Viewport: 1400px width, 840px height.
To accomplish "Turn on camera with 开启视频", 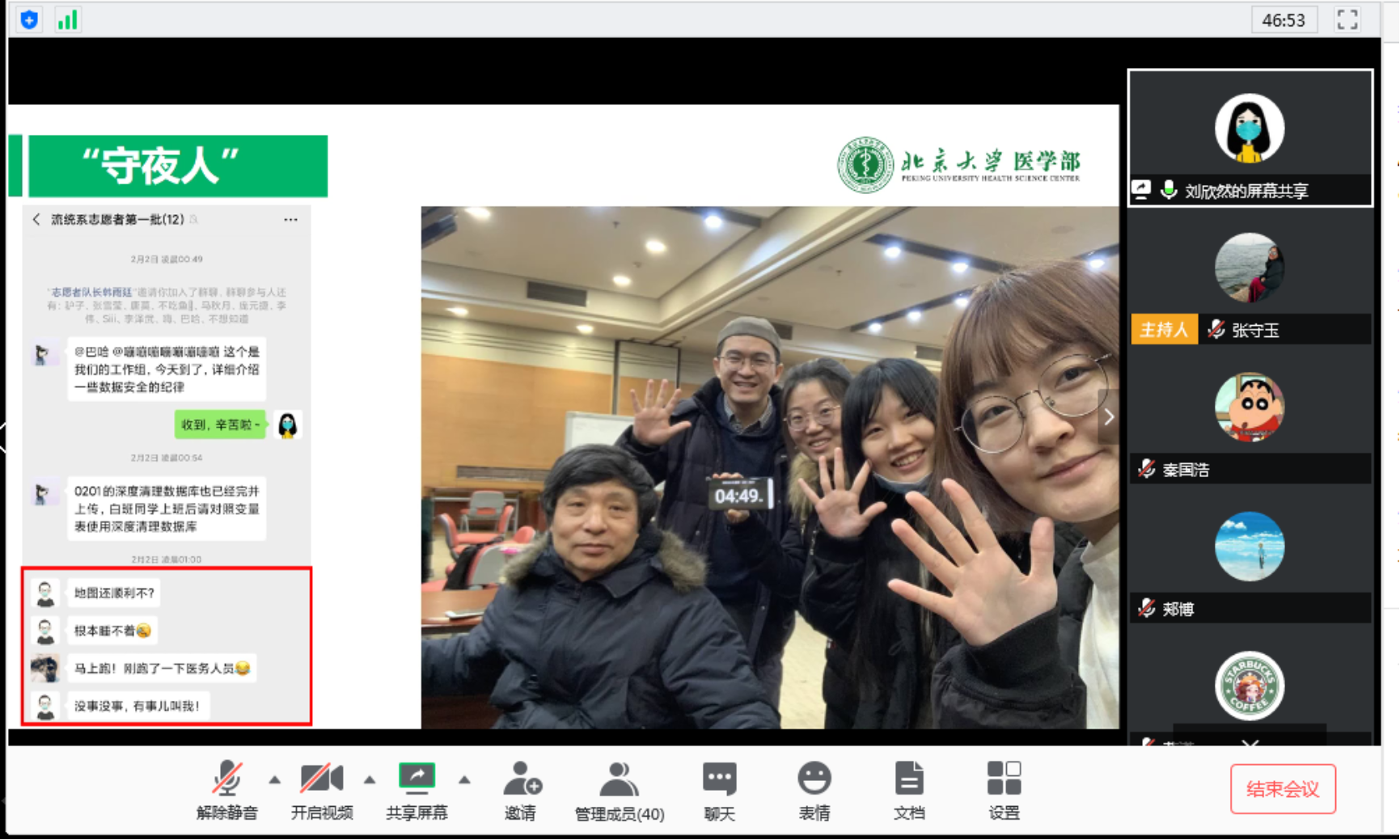I will 322,790.
